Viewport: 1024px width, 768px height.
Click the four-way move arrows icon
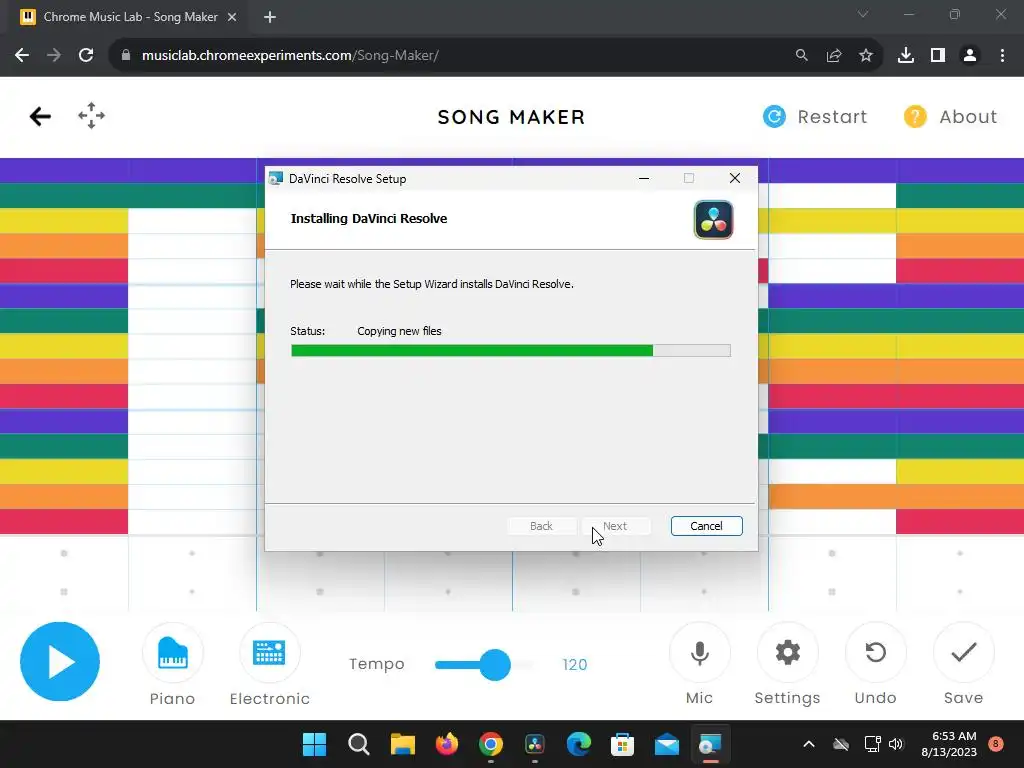(91, 116)
